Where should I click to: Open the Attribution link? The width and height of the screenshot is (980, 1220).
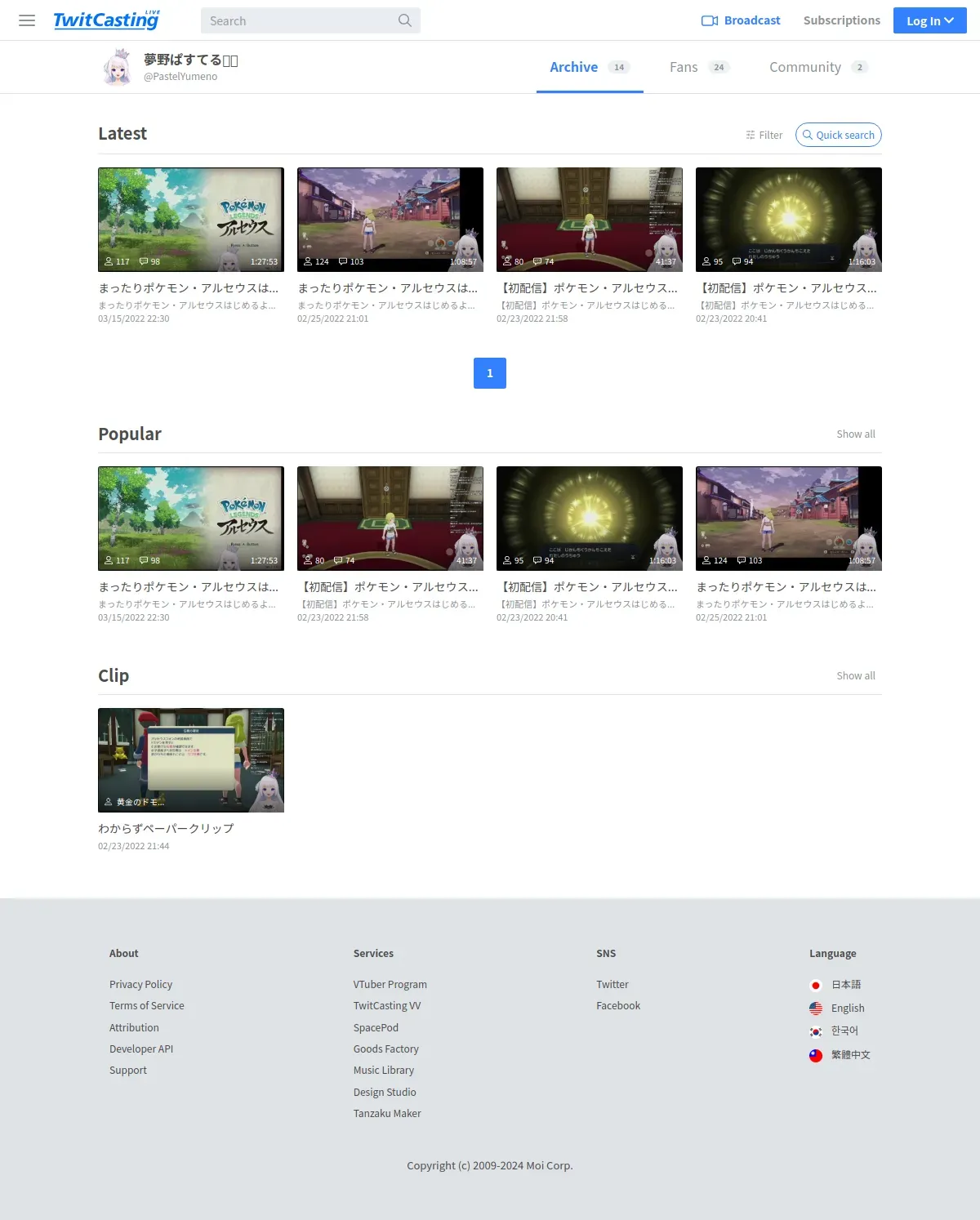pyautogui.click(x=134, y=1028)
